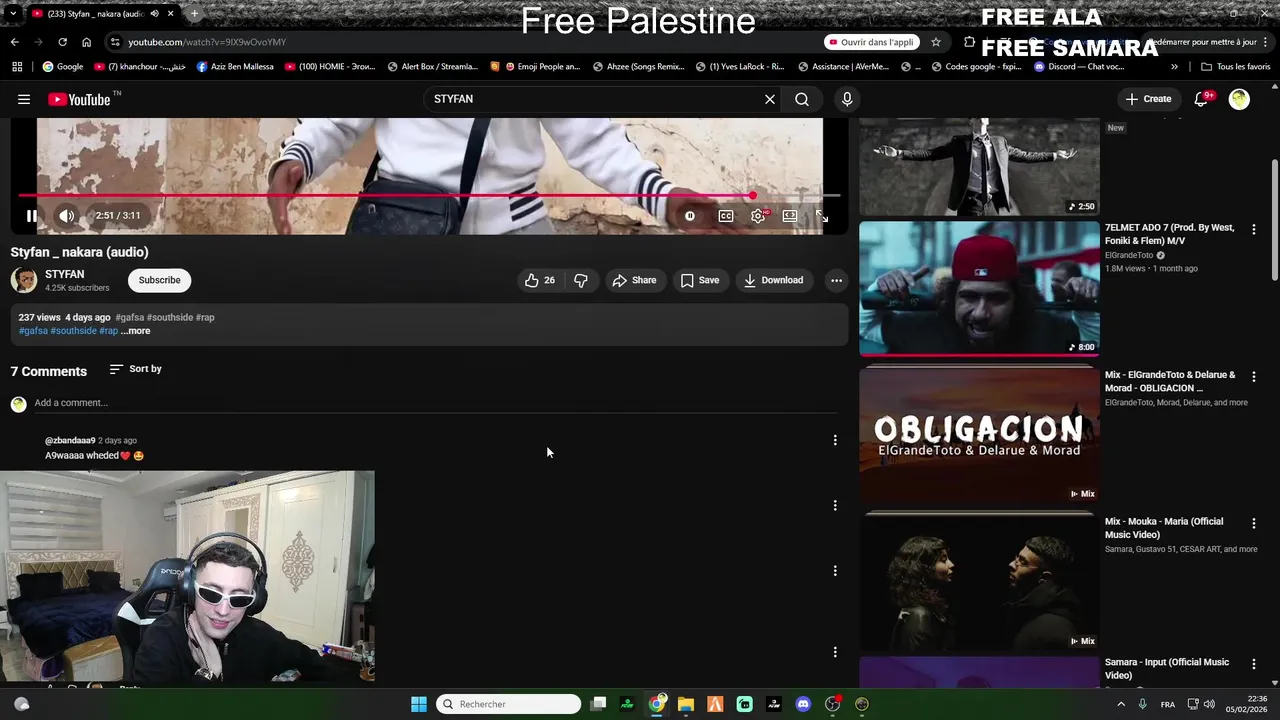1280x720 pixels.
Task: Open more actions next to Download
Action: point(836,280)
